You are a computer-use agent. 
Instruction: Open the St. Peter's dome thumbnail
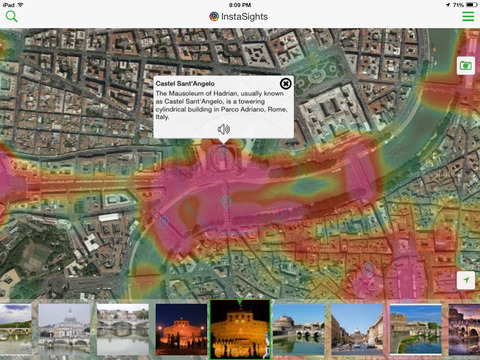pyautogui.click(x=64, y=329)
